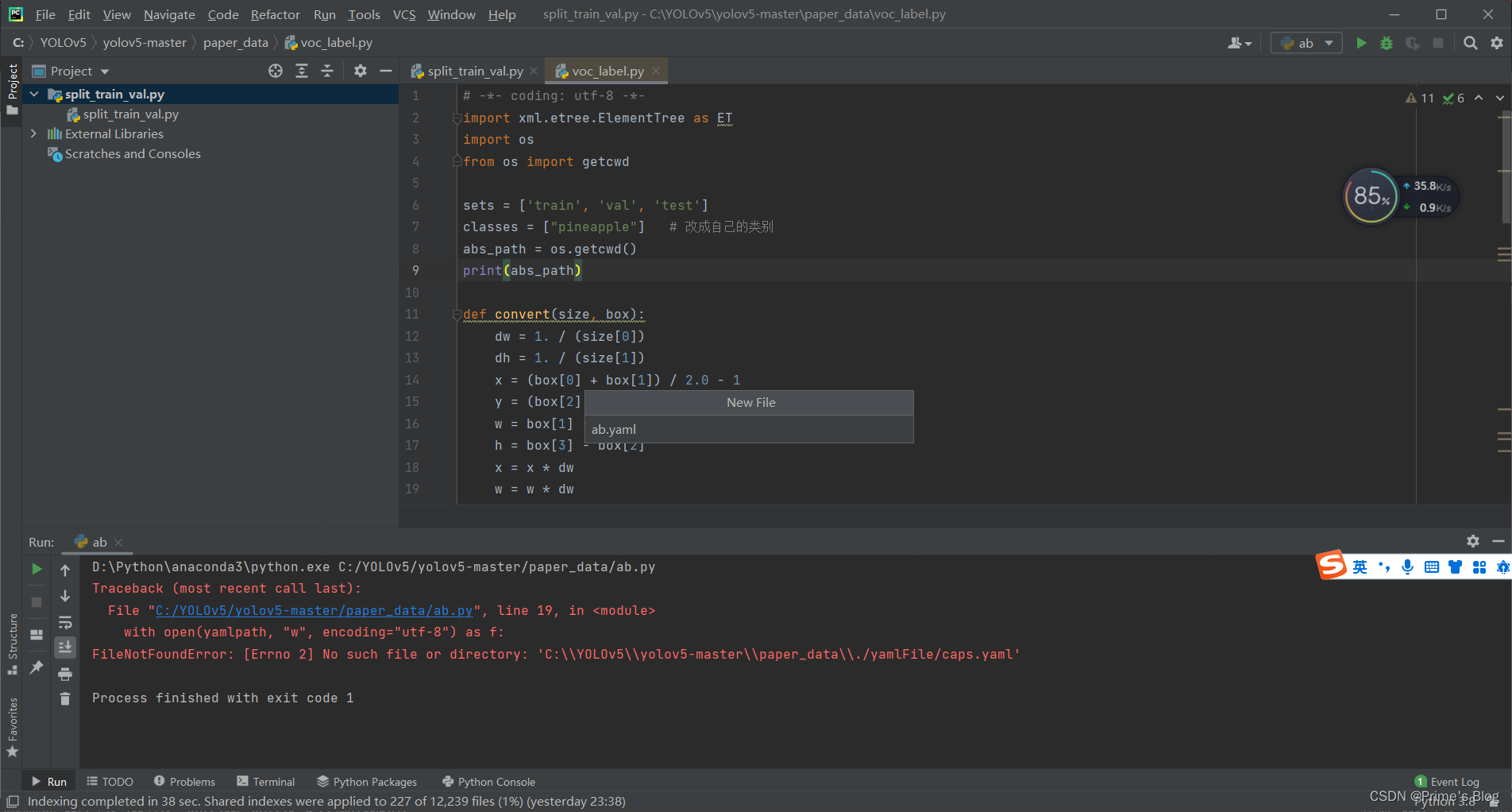This screenshot has height=812, width=1512.
Task: Hide the Run tool window
Action: point(1498,541)
